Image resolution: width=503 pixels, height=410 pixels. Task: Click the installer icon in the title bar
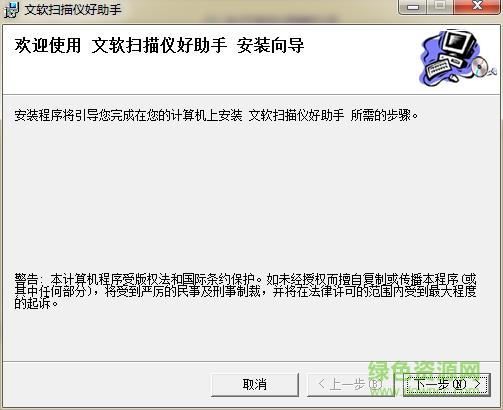click(x=11, y=10)
